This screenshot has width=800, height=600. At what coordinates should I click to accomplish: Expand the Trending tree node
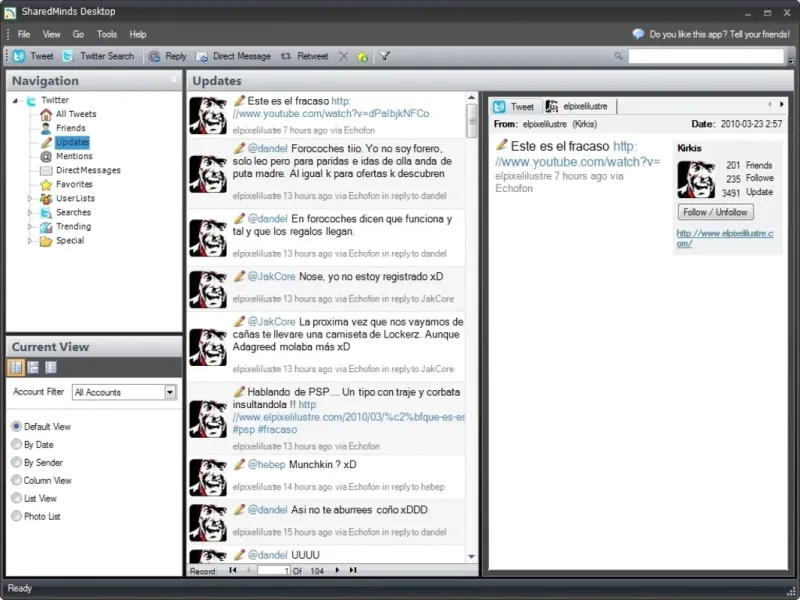[30, 227]
